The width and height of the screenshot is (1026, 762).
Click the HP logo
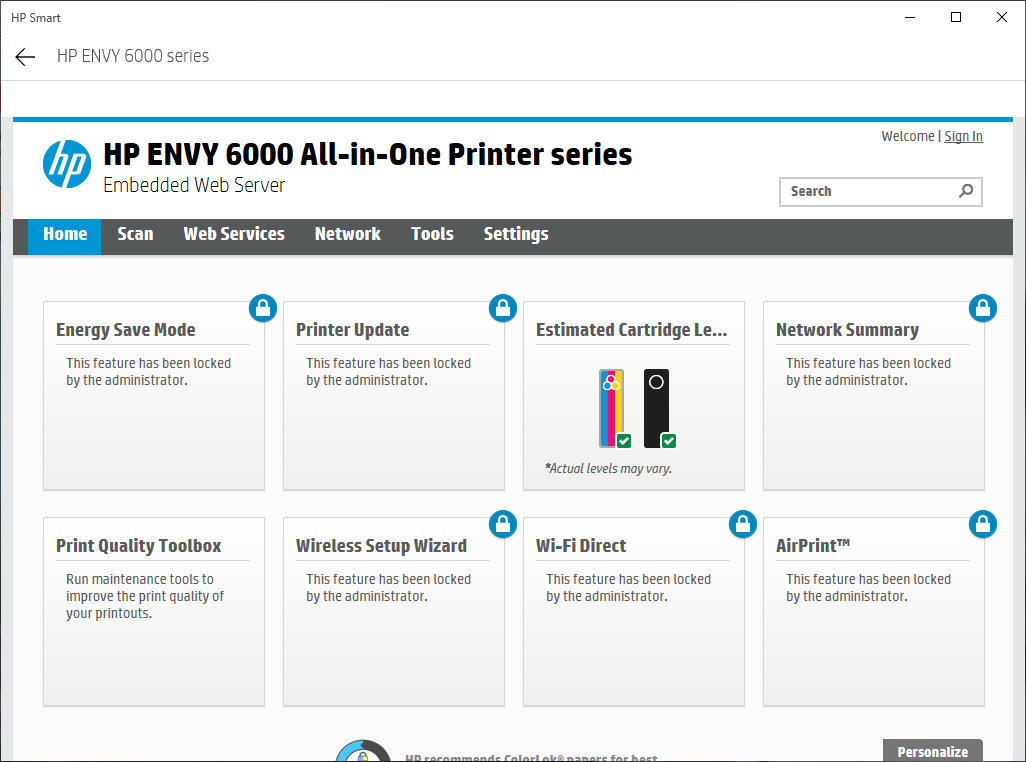(x=67, y=164)
